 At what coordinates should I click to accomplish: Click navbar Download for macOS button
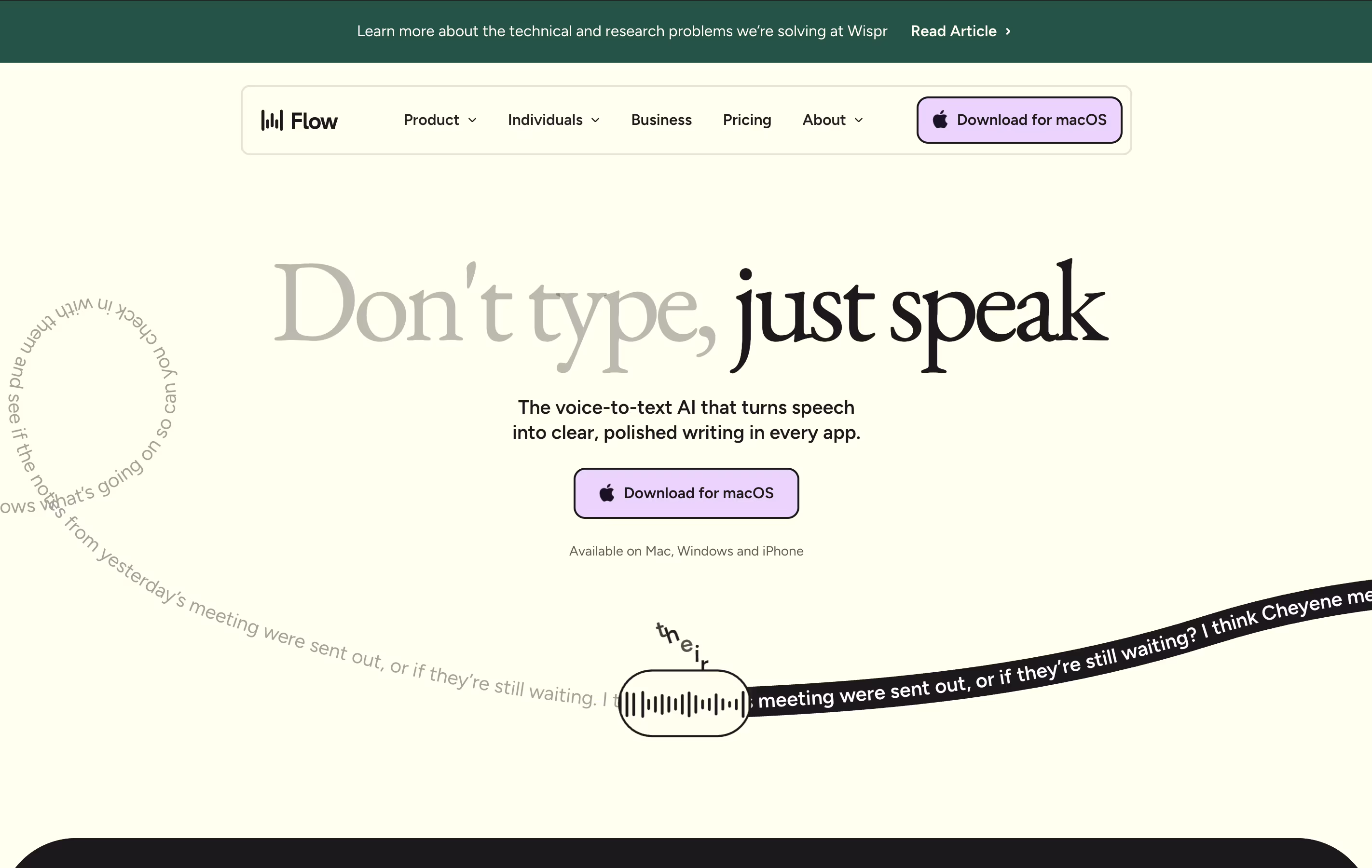pos(1019,120)
